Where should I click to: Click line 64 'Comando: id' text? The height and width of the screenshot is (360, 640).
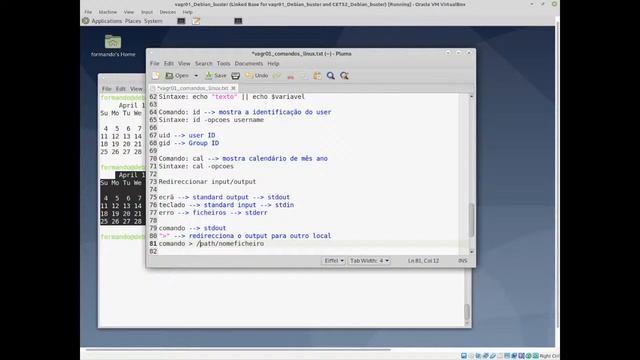(179, 112)
